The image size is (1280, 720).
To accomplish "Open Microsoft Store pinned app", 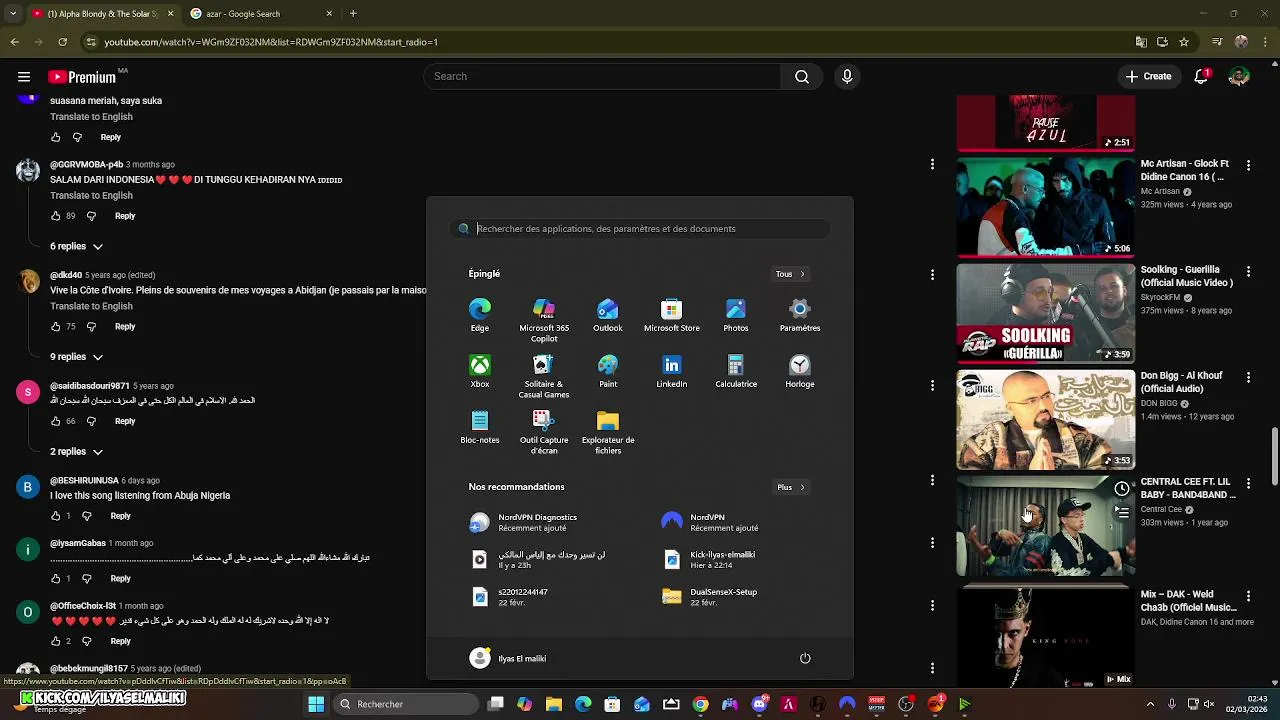I will click(x=672, y=314).
